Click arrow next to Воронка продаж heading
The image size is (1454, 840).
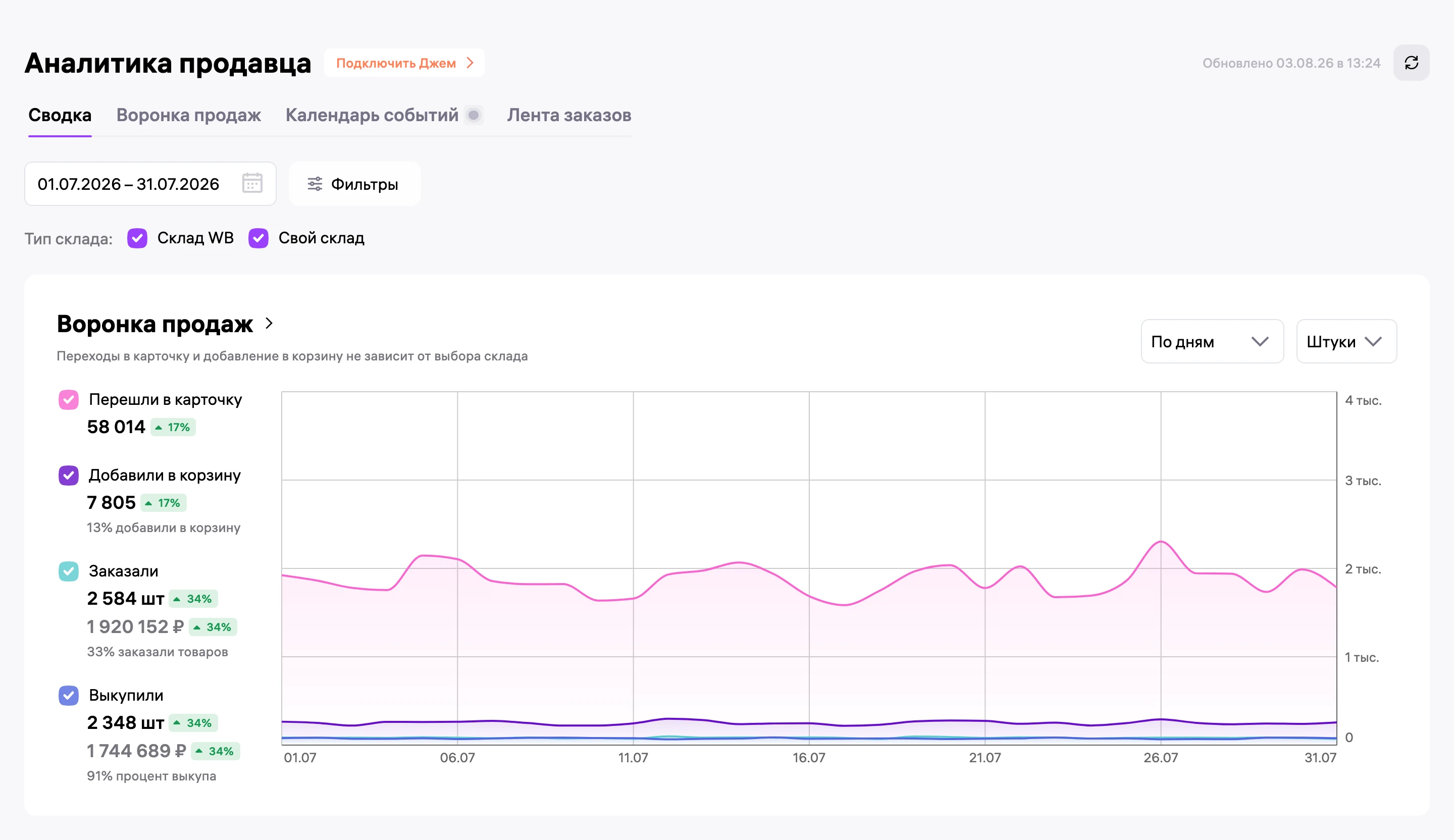coord(269,323)
